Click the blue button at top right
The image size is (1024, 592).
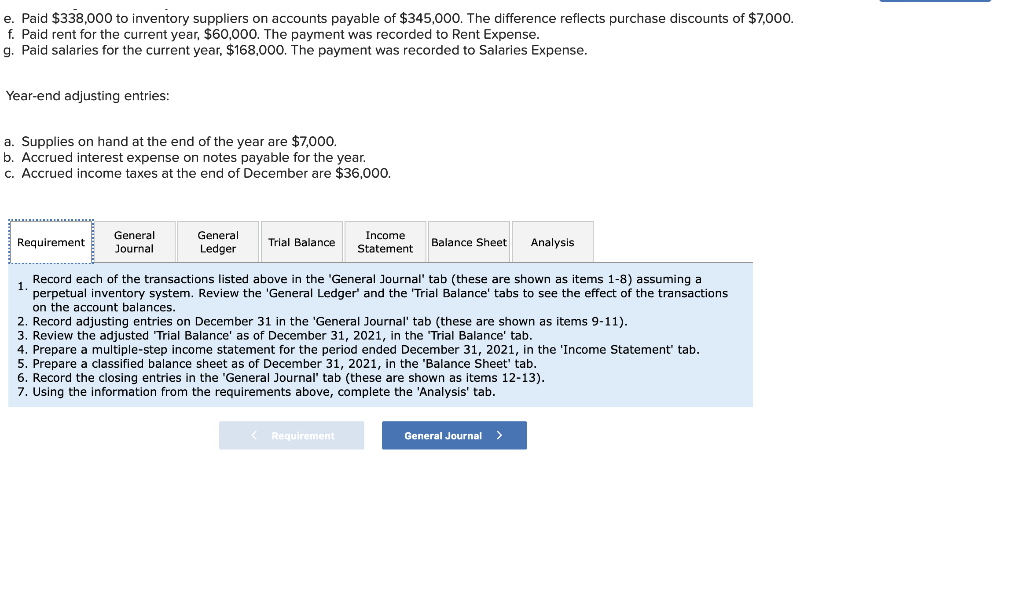[935, 3]
